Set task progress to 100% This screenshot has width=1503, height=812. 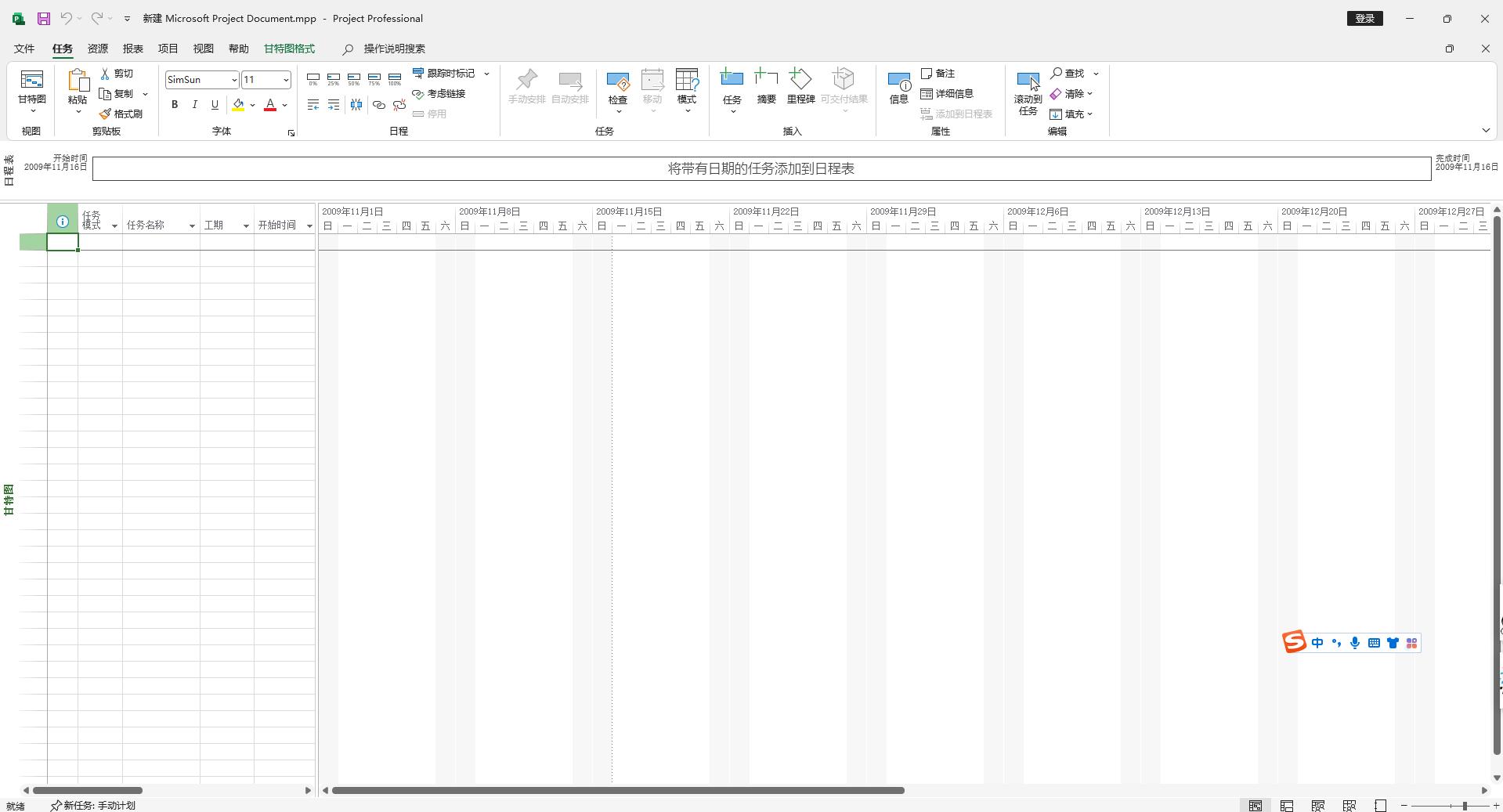(x=394, y=78)
